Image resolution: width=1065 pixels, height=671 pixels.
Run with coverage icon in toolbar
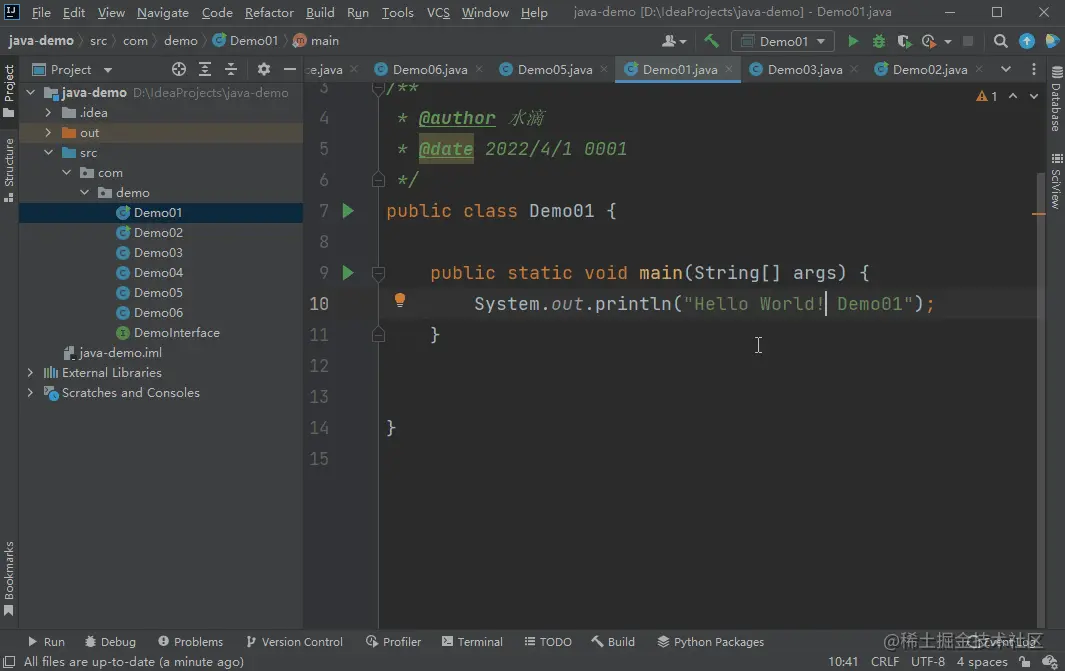click(x=904, y=41)
